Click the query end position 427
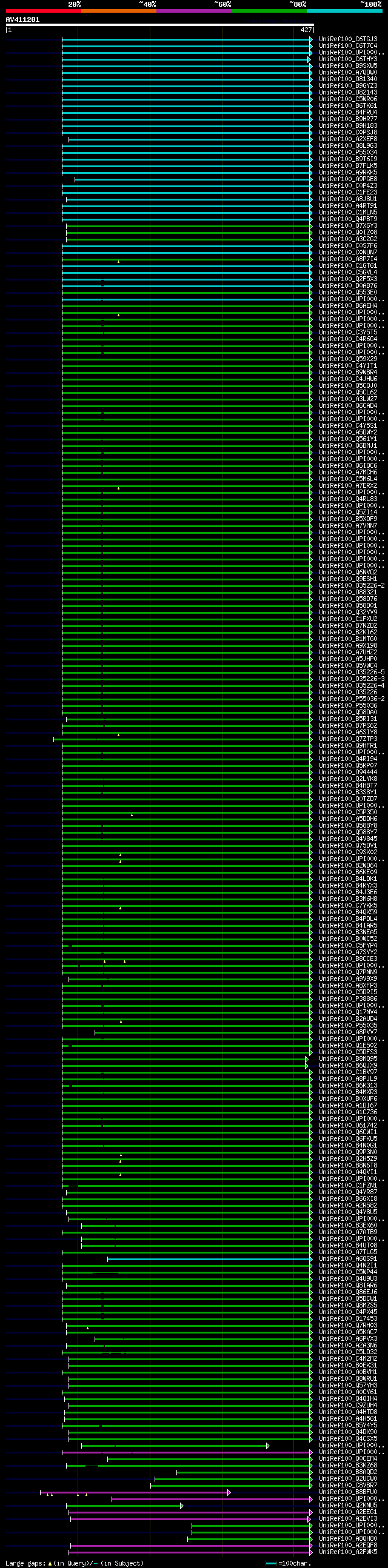Screen dimensions: 388x1568 point(306,30)
